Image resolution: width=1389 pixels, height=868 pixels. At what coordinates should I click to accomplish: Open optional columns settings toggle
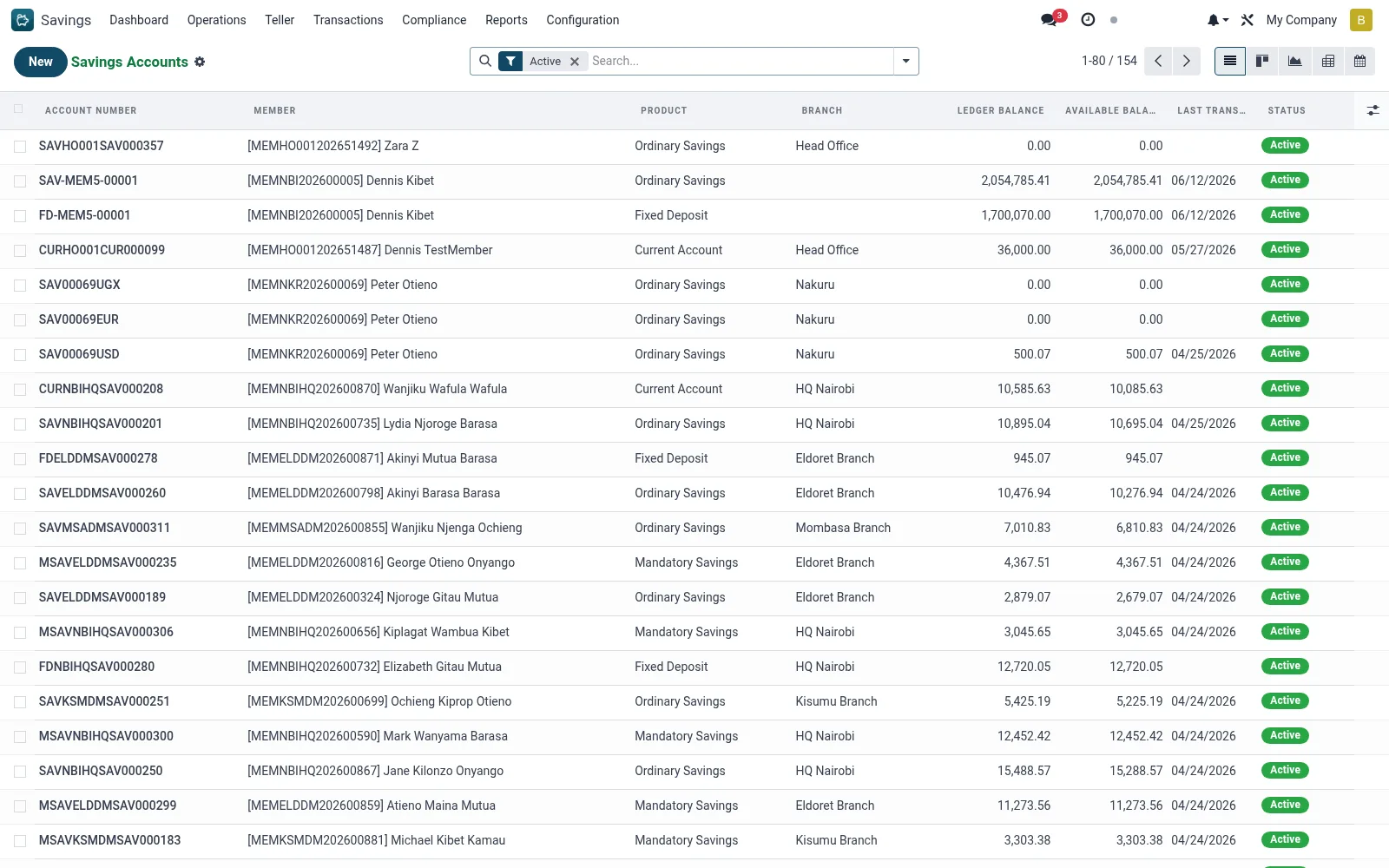coord(1373,110)
